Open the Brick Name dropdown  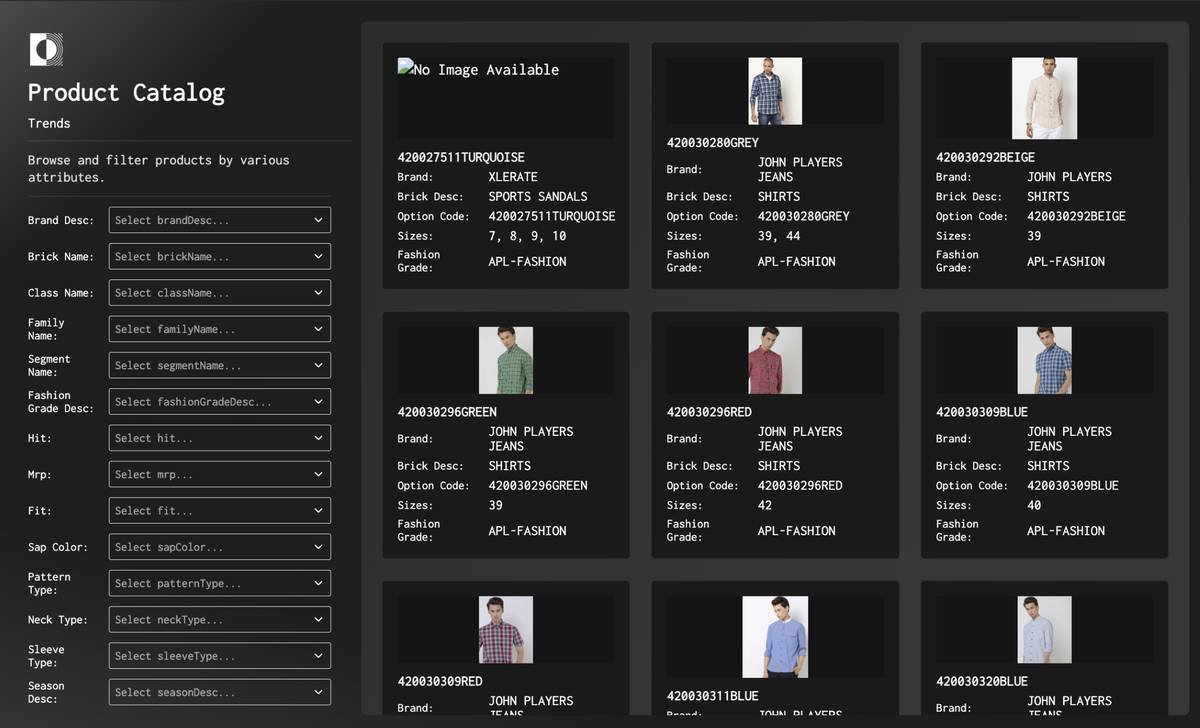click(x=219, y=257)
